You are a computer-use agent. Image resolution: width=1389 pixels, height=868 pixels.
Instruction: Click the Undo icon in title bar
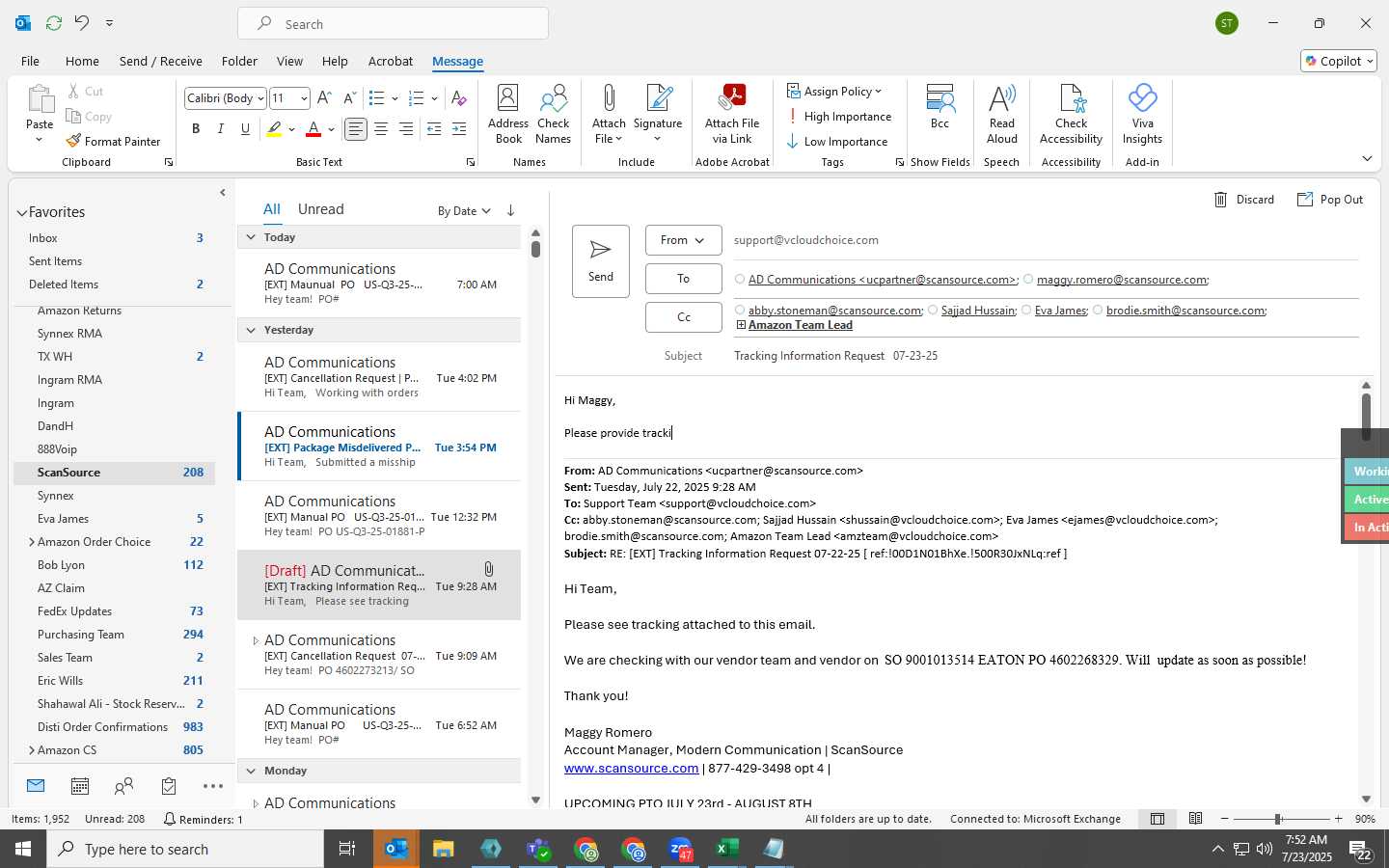point(82,22)
